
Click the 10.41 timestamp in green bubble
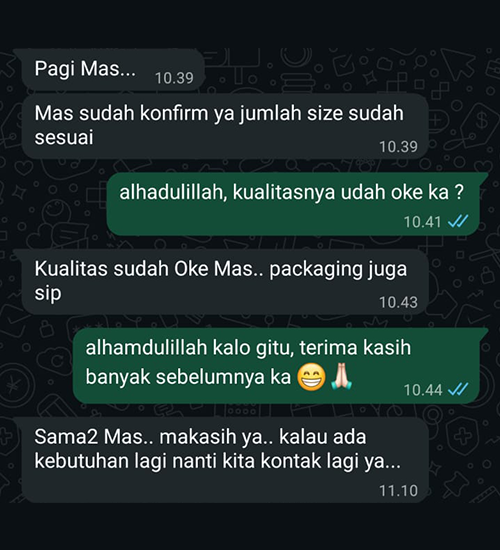click(422, 222)
